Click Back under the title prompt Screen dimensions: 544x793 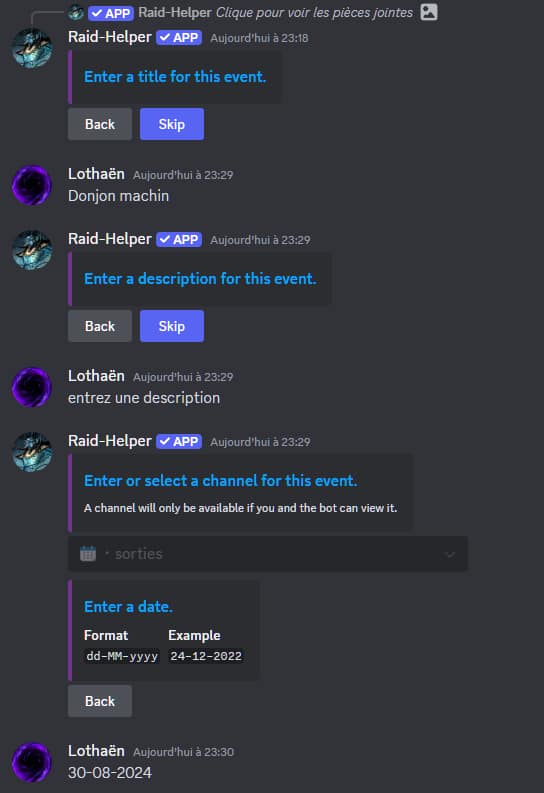point(100,124)
